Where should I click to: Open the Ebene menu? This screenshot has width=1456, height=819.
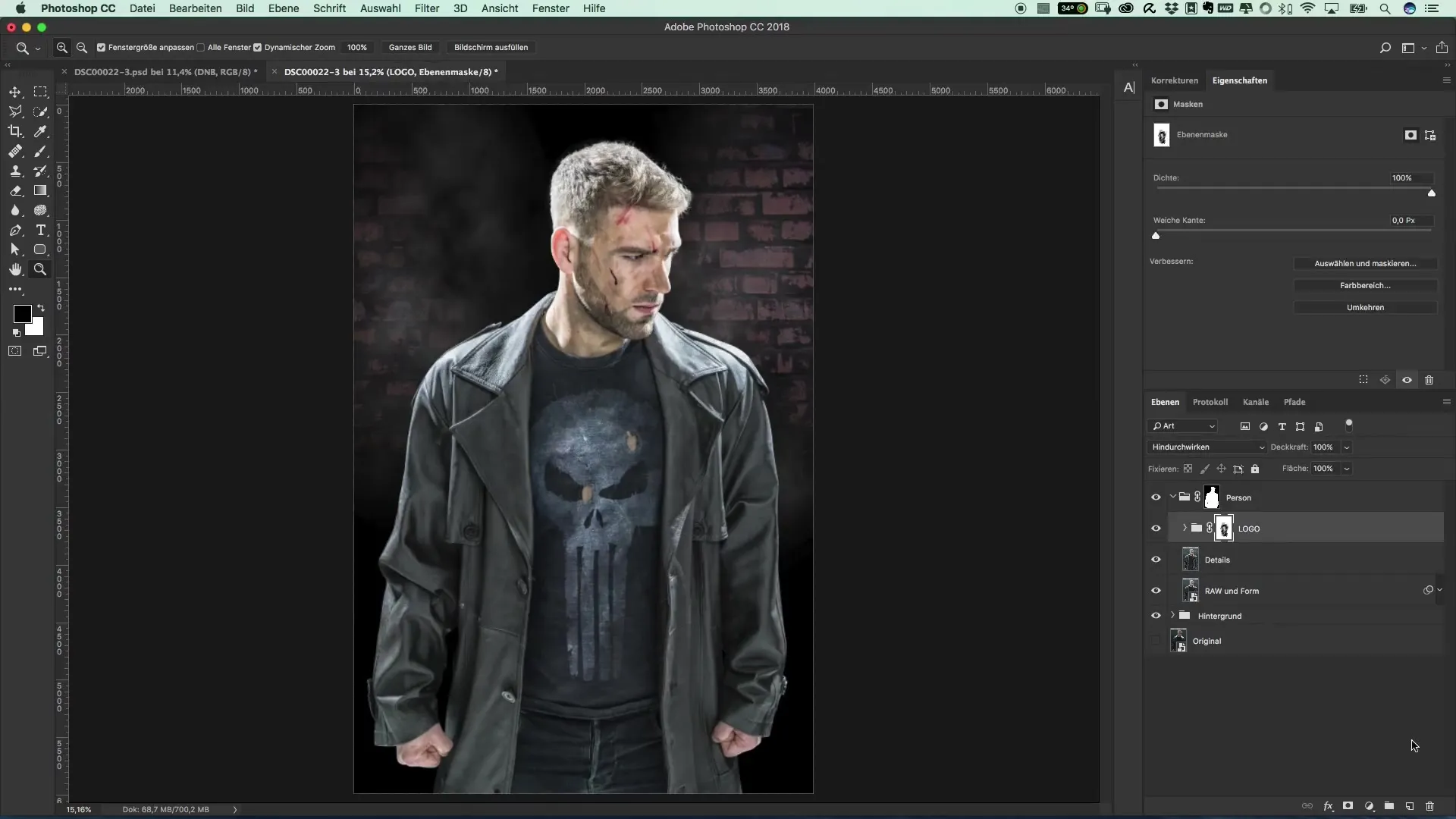pyautogui.click(x=284, y=8)
